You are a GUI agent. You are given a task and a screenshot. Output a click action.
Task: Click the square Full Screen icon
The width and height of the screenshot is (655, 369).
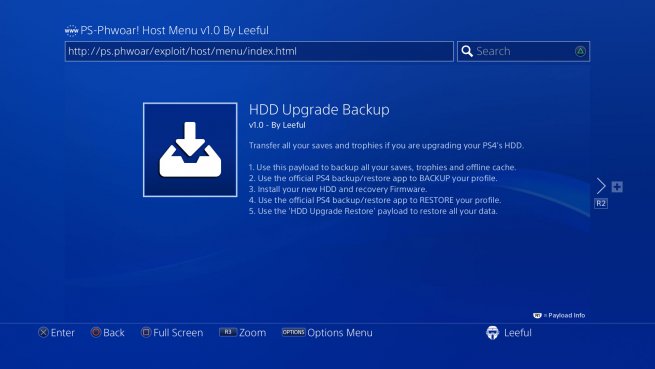[x=146, y=333]
